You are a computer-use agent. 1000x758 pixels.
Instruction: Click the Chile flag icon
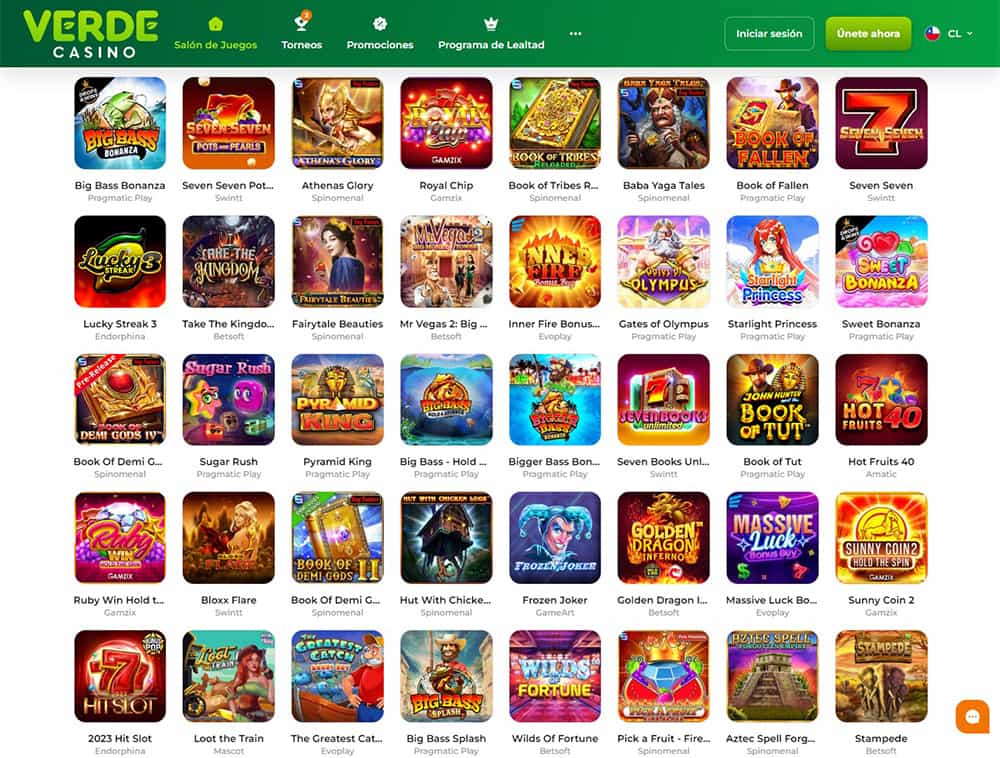point(932,34)
